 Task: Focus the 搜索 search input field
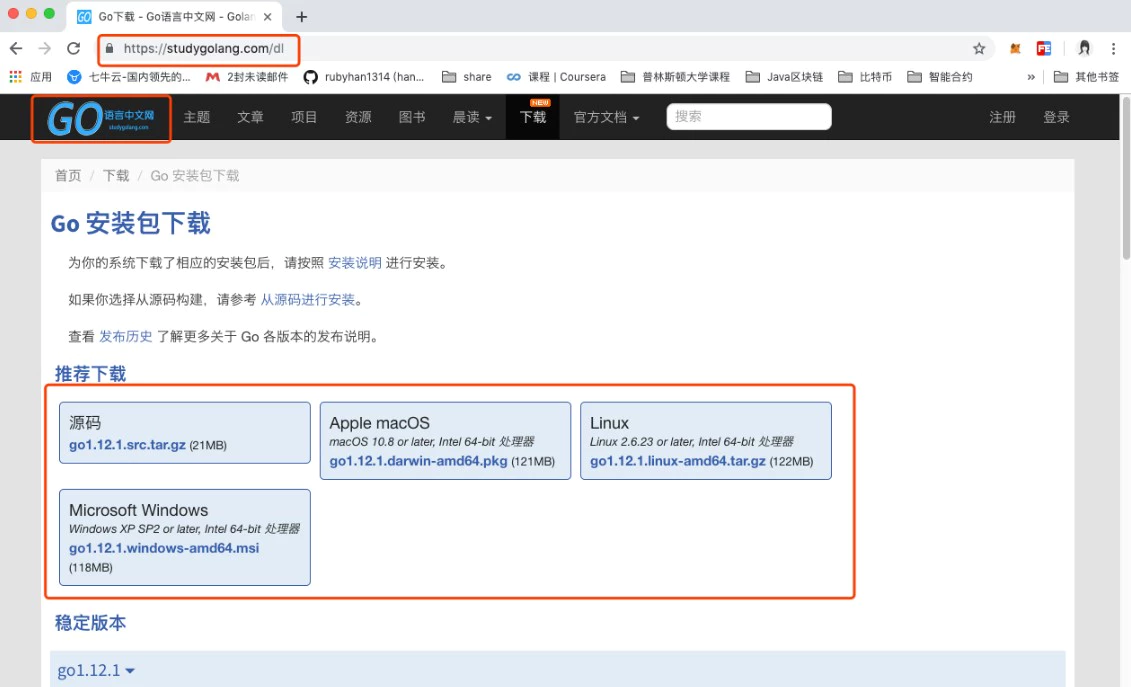click(748, 117)
